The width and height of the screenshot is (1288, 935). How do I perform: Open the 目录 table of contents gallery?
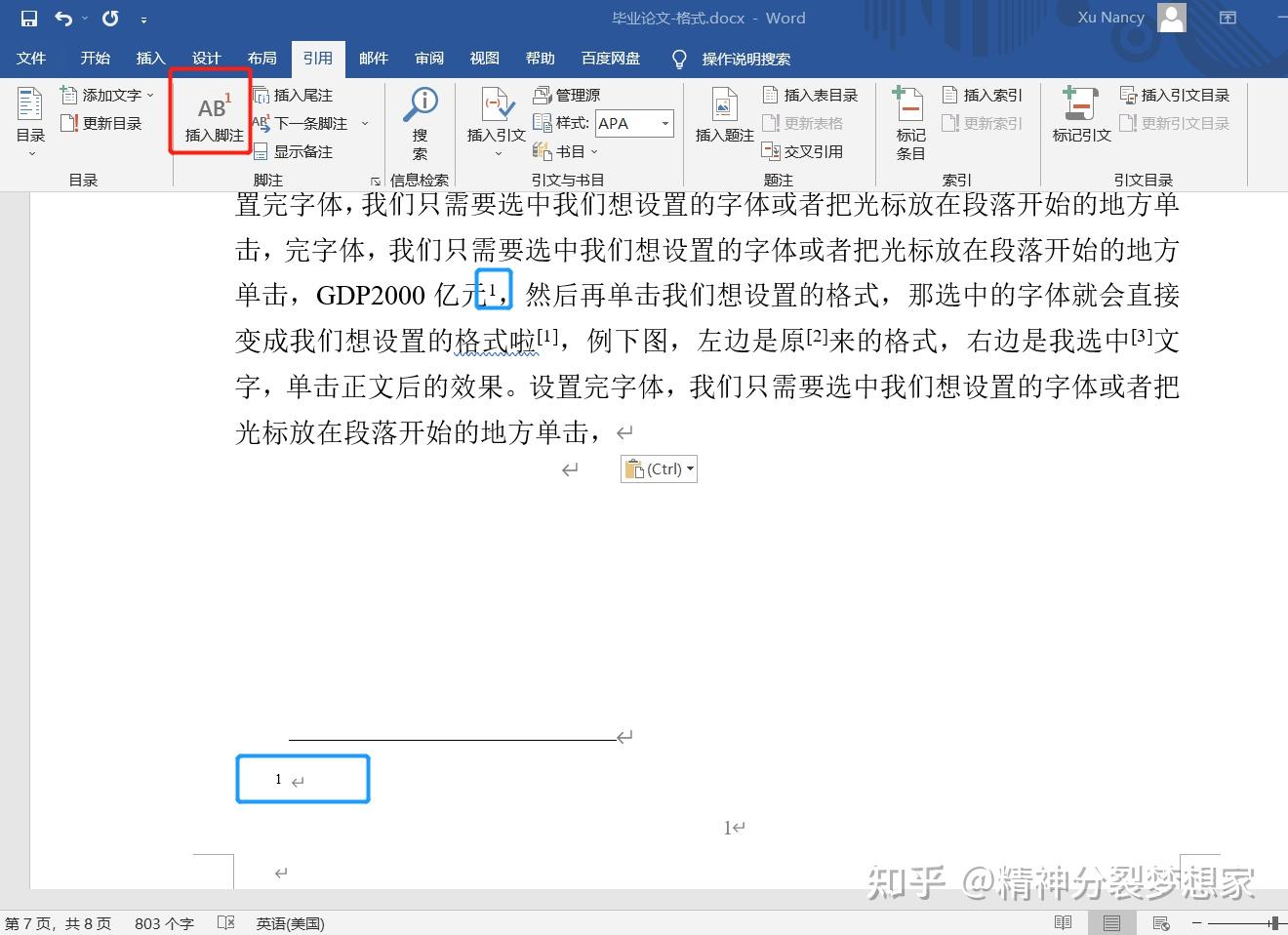[x=30, y=122]
